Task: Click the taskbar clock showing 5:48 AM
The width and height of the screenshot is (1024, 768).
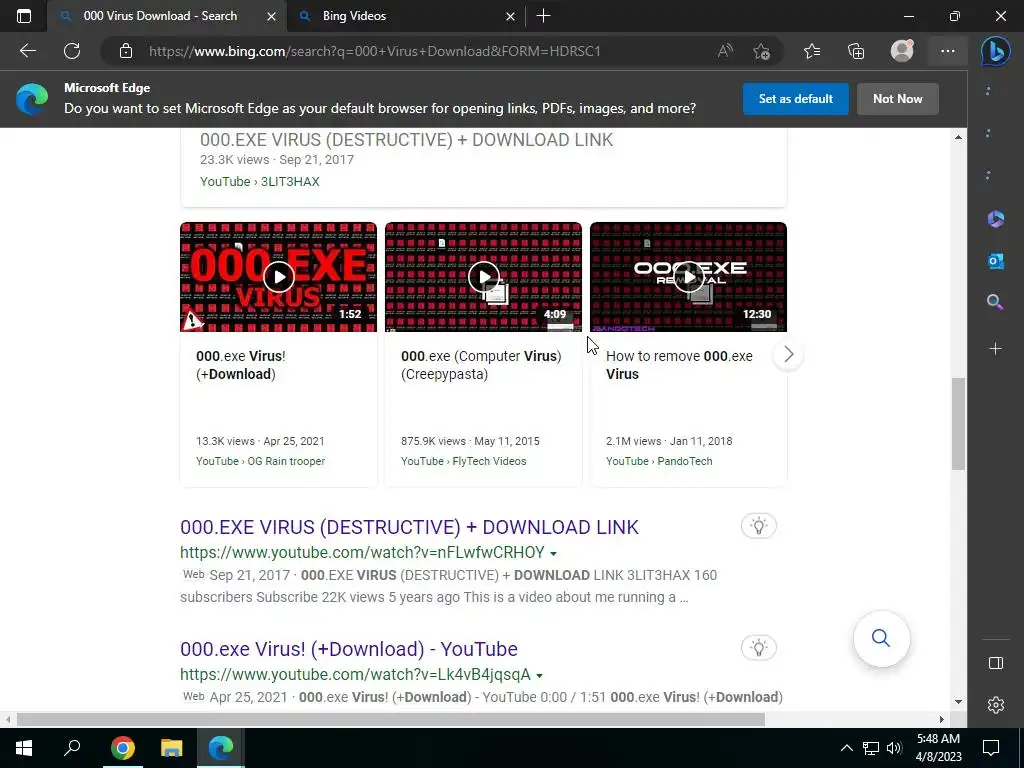Action: click(x=938, y=748)
